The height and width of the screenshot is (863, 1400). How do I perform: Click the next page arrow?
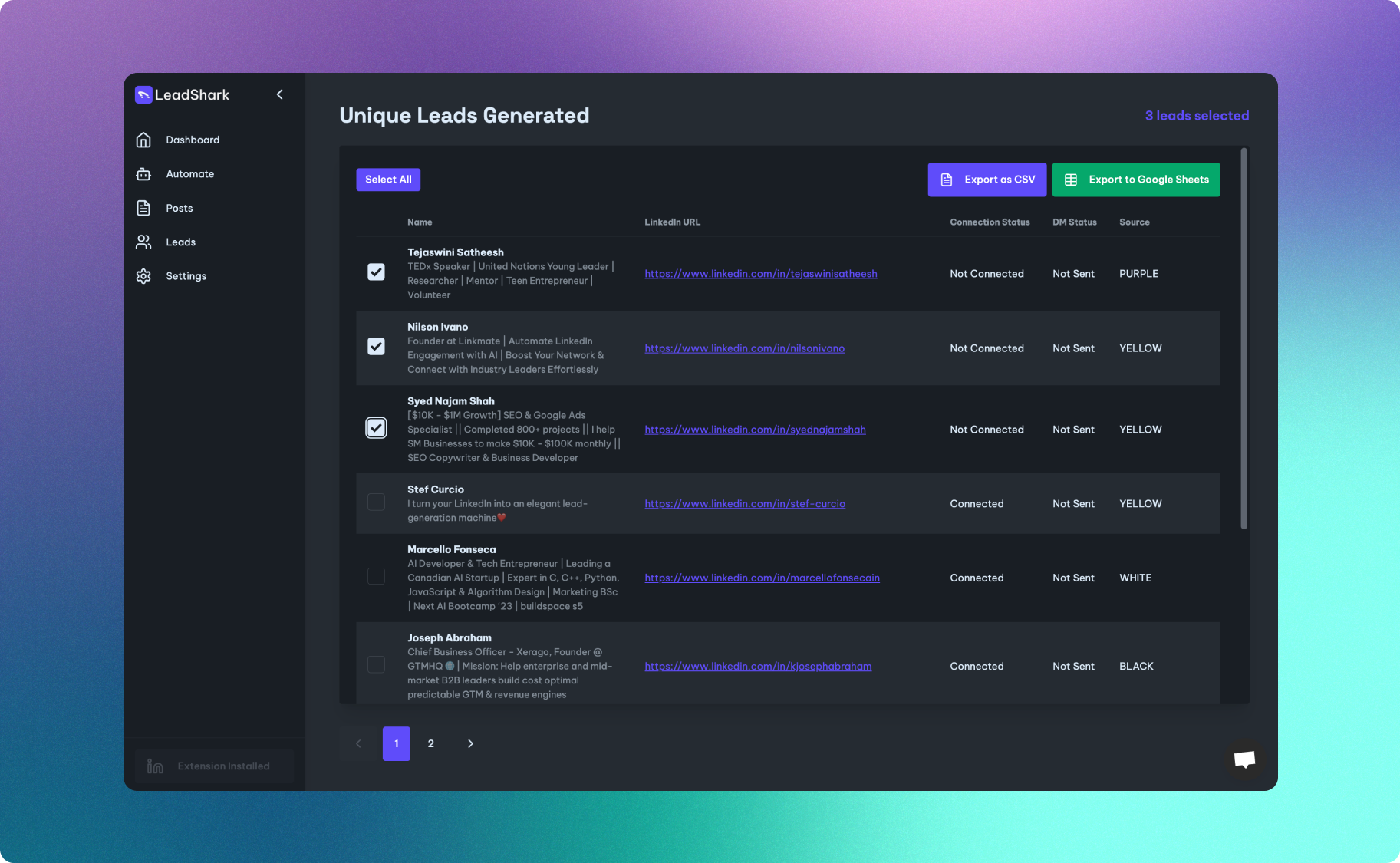tap(470, 743)
